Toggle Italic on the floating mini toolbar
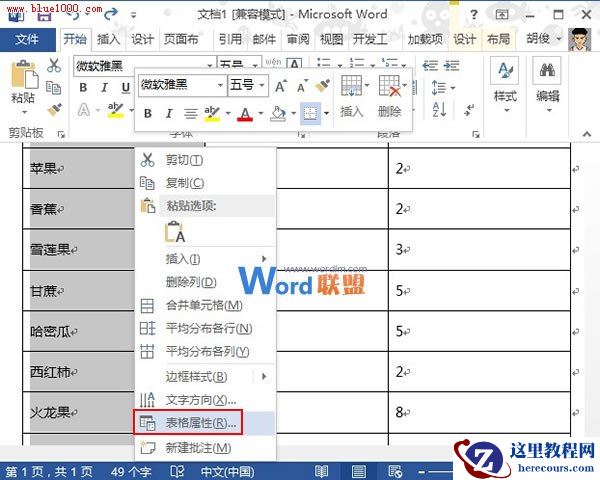This screenshot has height=480, width=600. [169, 113]
